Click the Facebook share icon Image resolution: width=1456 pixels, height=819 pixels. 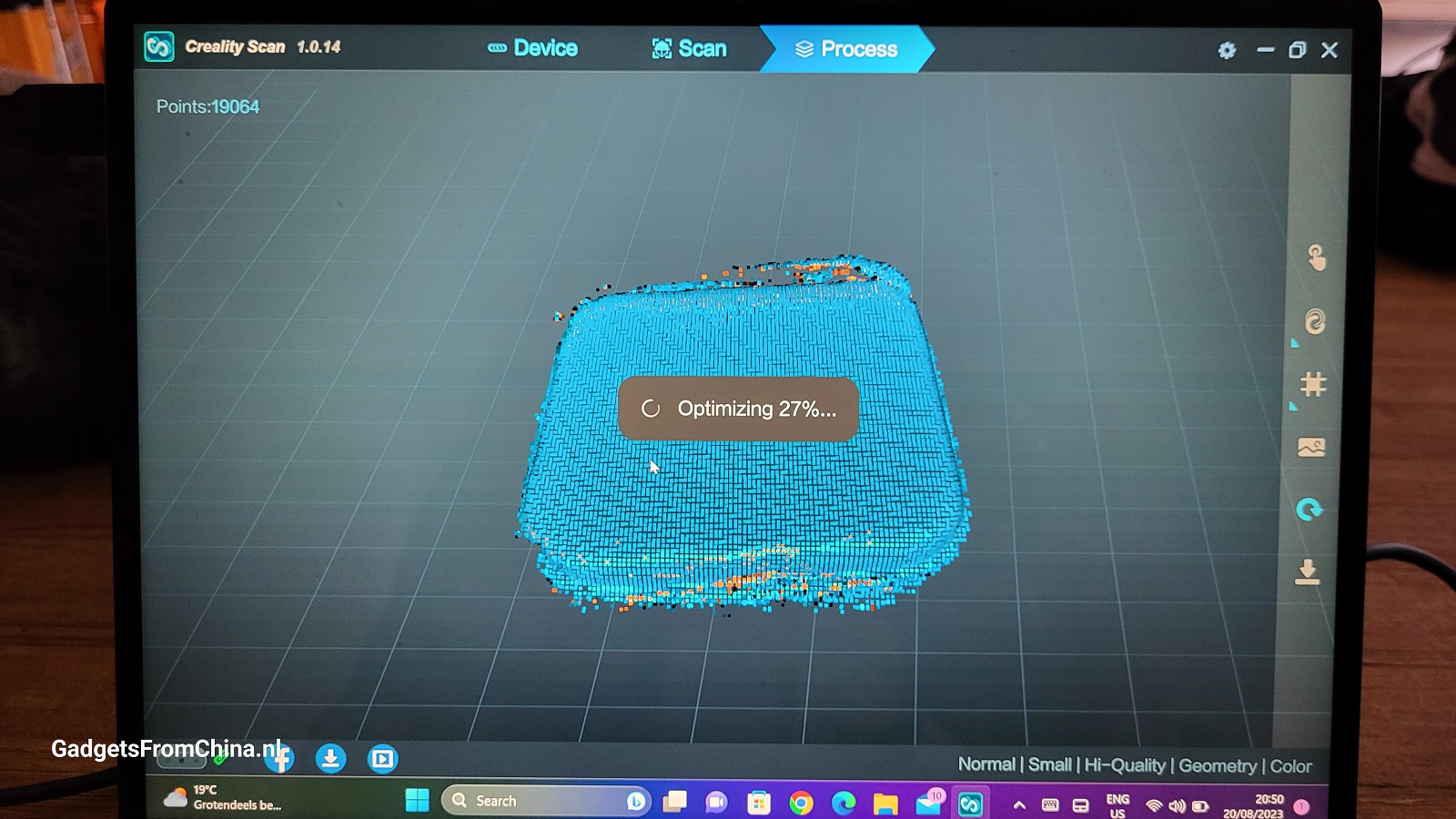click(279, 758)
